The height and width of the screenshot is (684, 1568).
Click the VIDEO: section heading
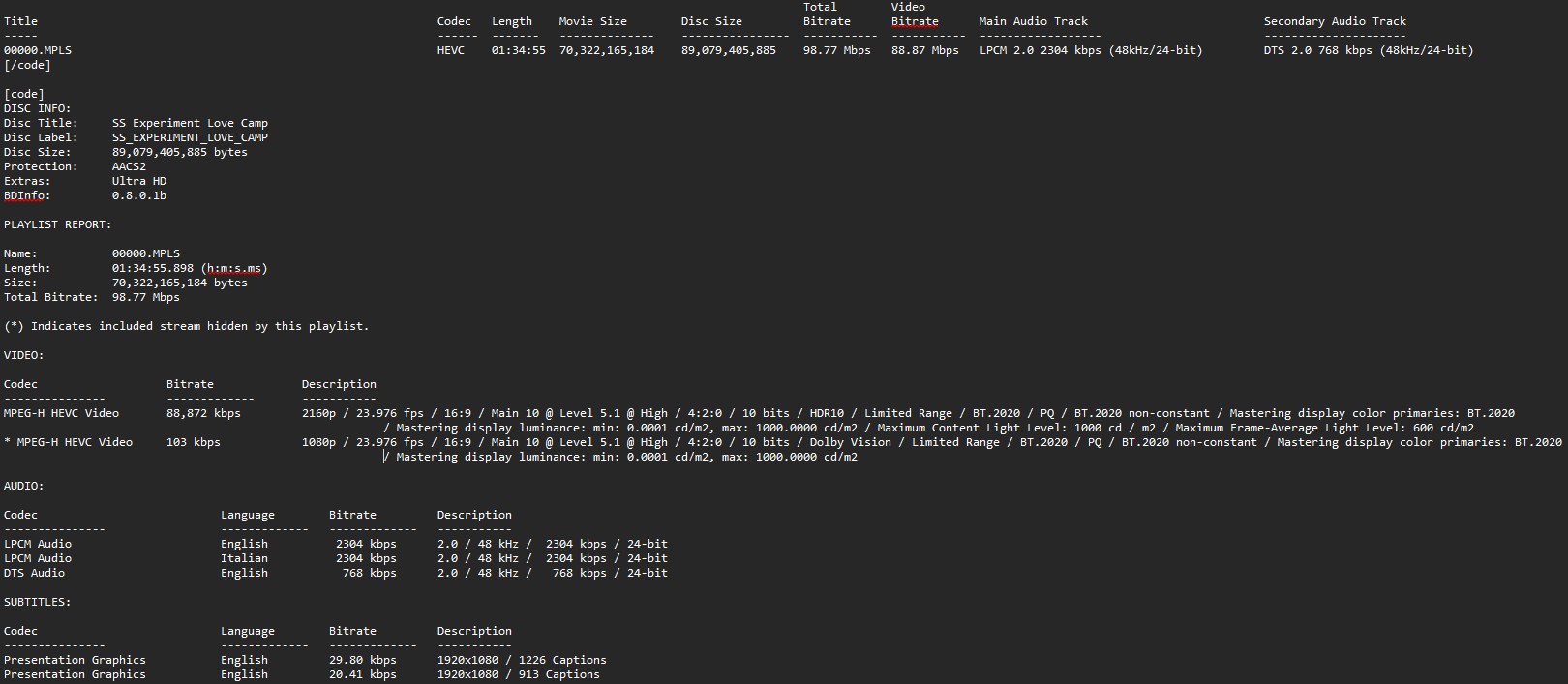coord(23,355)
